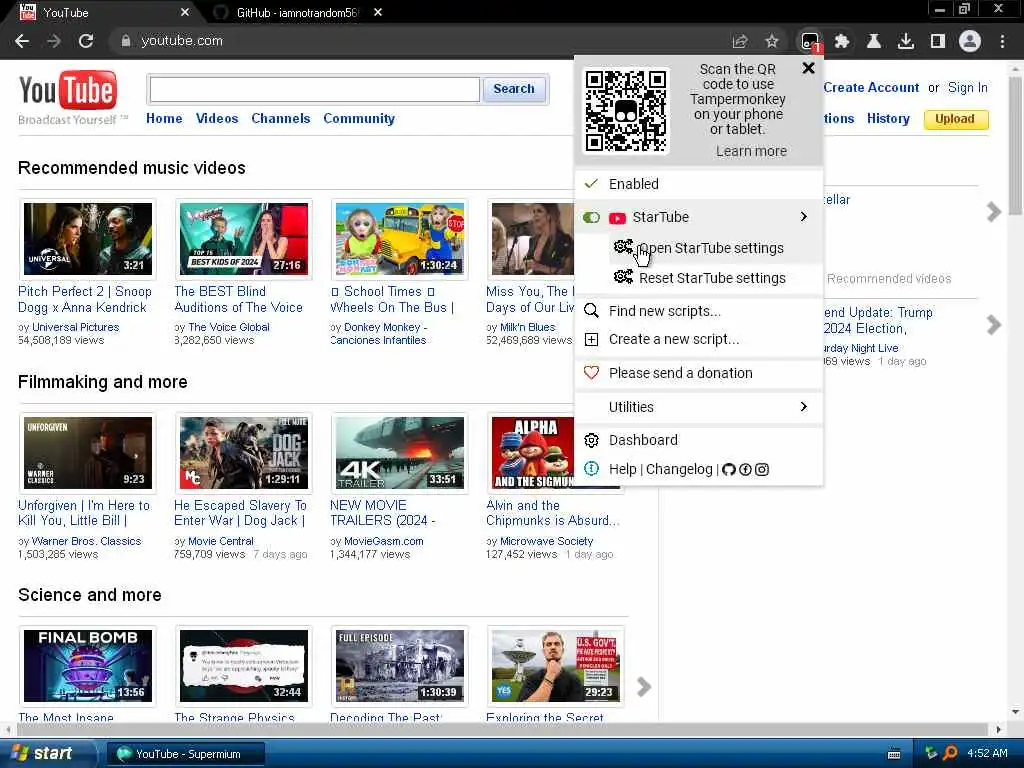Viewport: 1024px width, 768px height.
Task: Open the Best Kids of 2024 Voice thumbnail
Action: coord(244,238)
